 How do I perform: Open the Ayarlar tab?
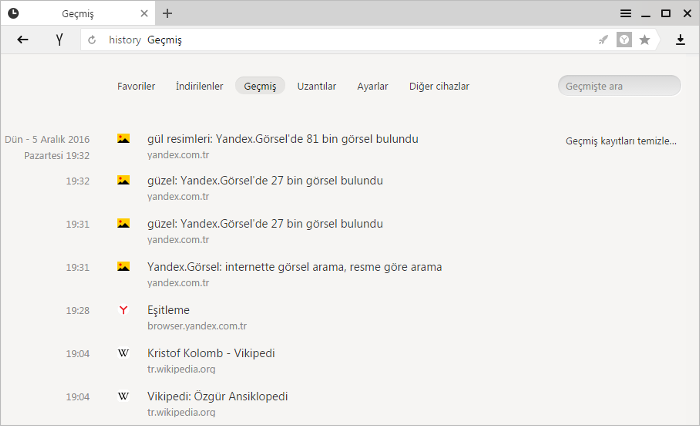point(372,86)
